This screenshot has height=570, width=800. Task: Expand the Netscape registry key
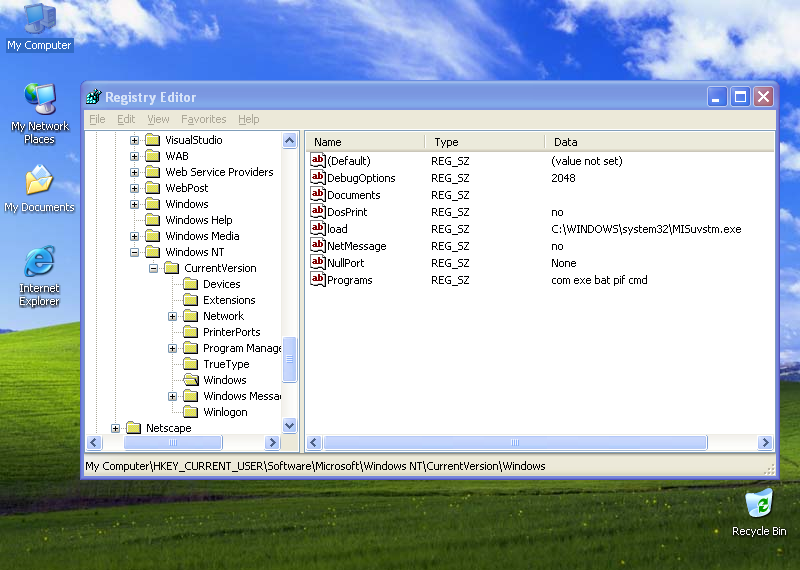(x=116, y=428)
